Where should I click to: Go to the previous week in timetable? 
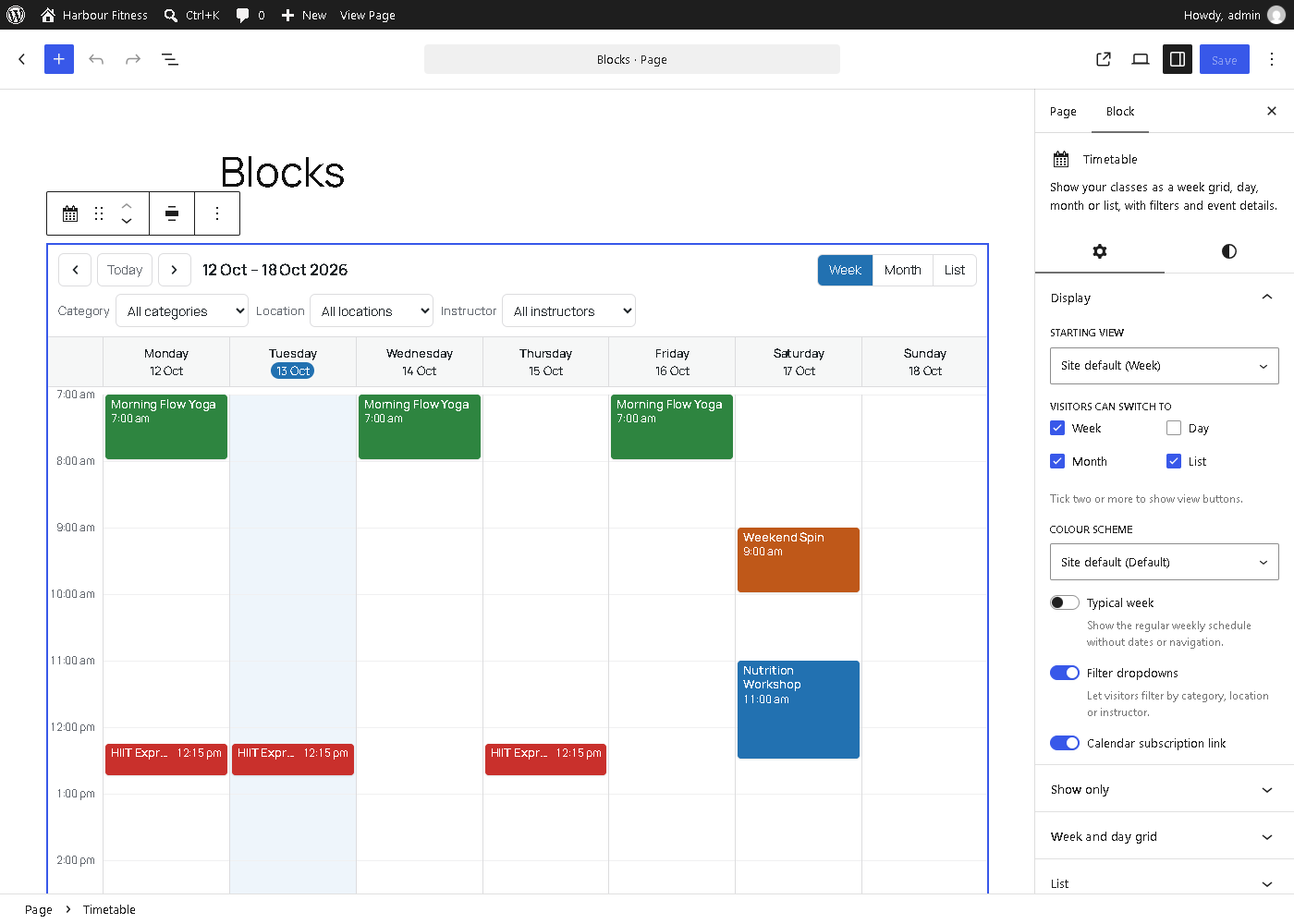click(75, 270)
